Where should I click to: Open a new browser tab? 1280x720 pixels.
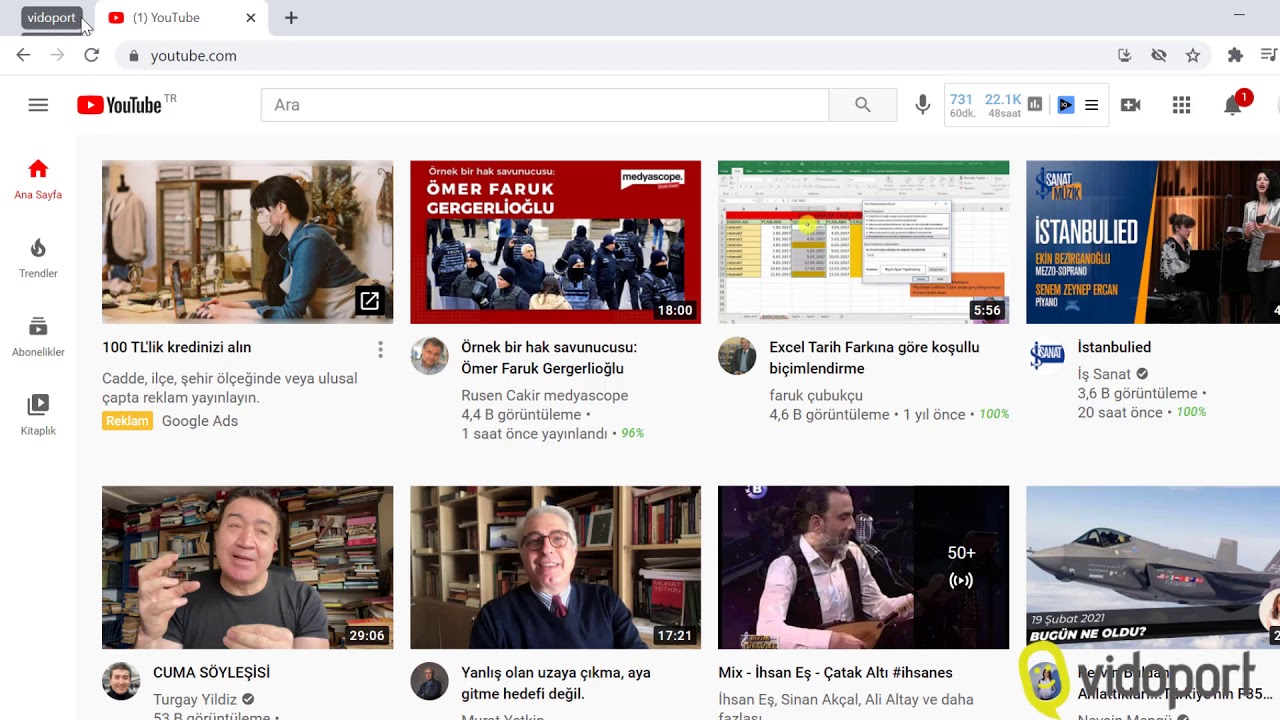(291, 18)
